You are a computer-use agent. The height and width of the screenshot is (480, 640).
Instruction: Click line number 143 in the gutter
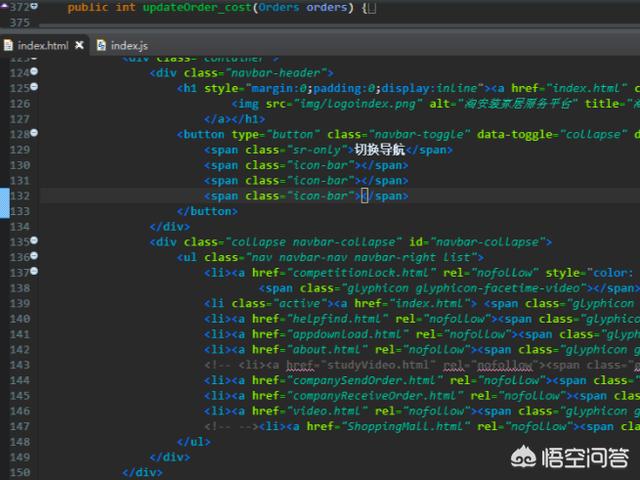(20, 365)
